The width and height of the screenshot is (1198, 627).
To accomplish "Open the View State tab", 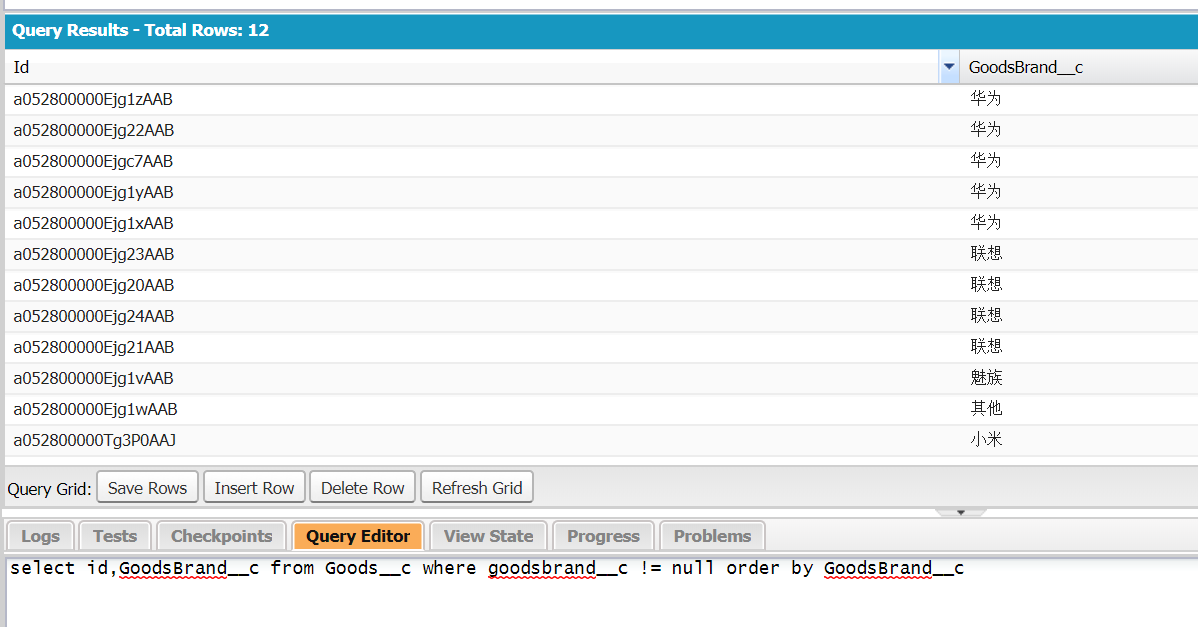I will coord(488,536).
